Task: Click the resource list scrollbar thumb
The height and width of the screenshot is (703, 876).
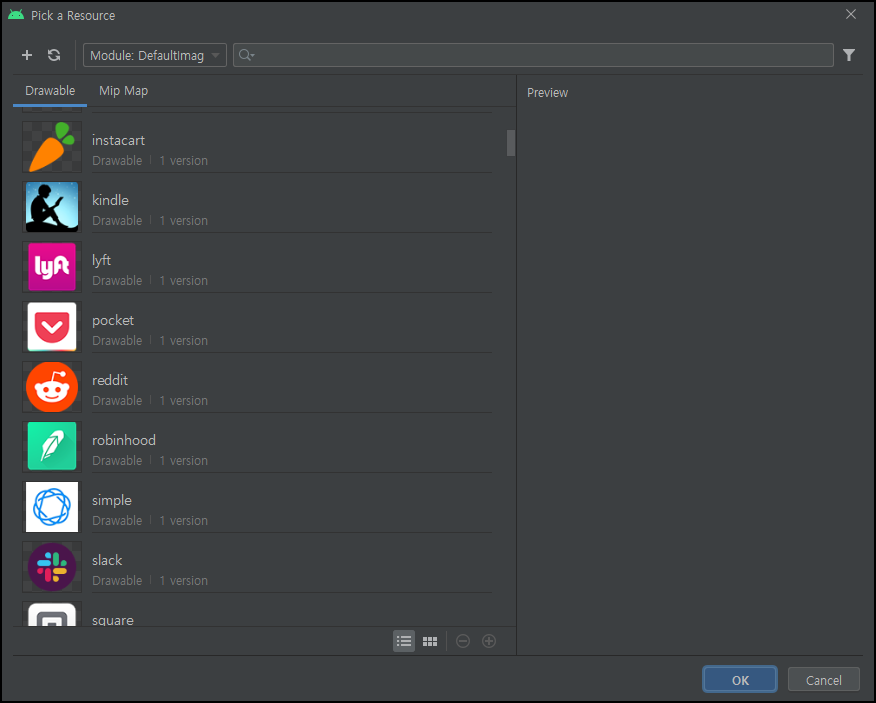Action: click(511, 143)
